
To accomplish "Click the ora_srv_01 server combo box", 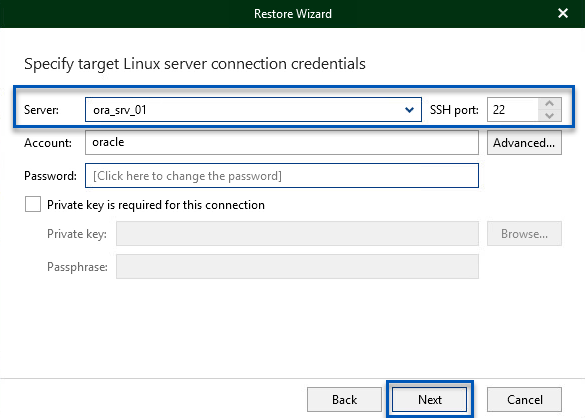I will [253, 110].
